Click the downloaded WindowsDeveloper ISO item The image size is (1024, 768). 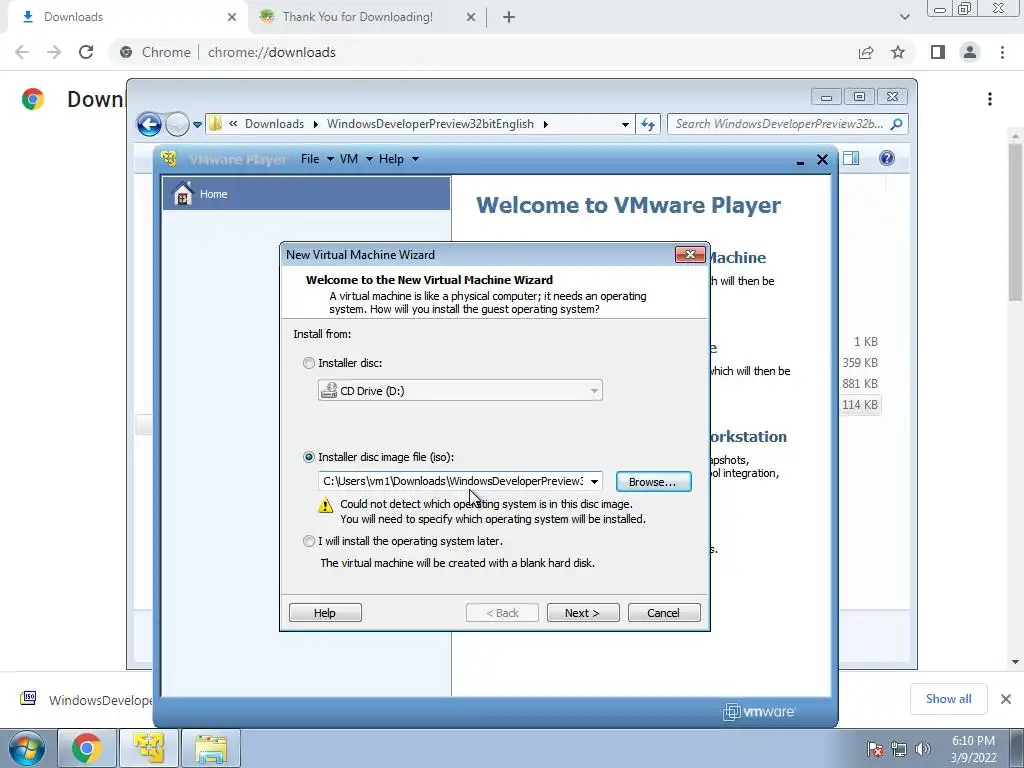pyautogui.click(x=87, y=699)
